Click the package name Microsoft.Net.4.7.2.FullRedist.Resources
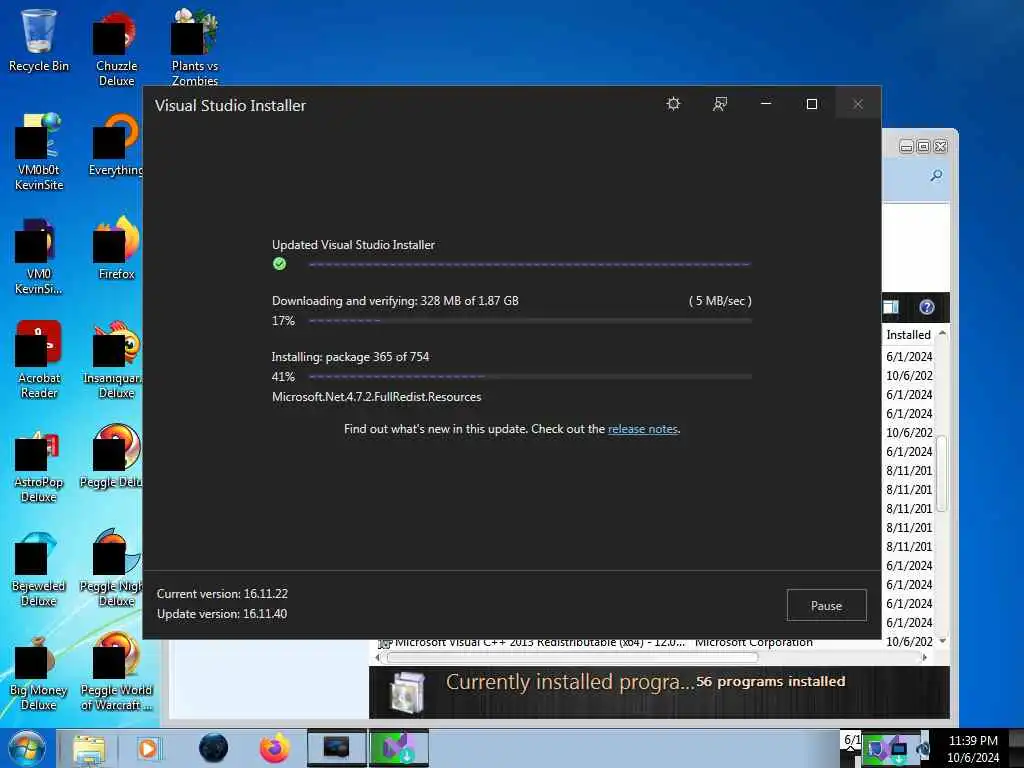The width and height of the screenshot is (1024, 768). (377, 396)
